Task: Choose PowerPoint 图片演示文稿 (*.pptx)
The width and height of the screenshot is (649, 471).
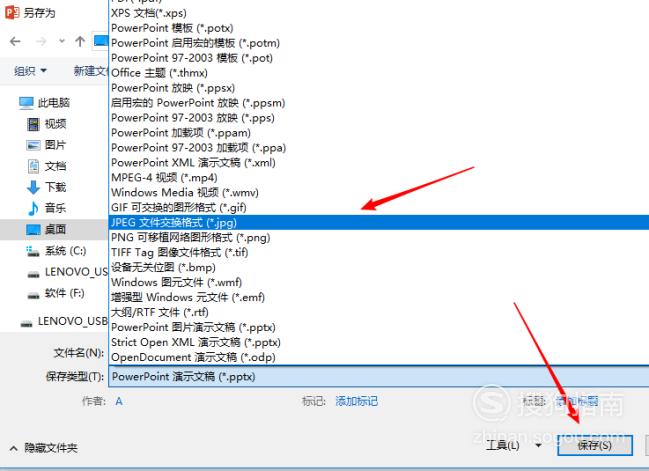Action: (x=379, y=327)
